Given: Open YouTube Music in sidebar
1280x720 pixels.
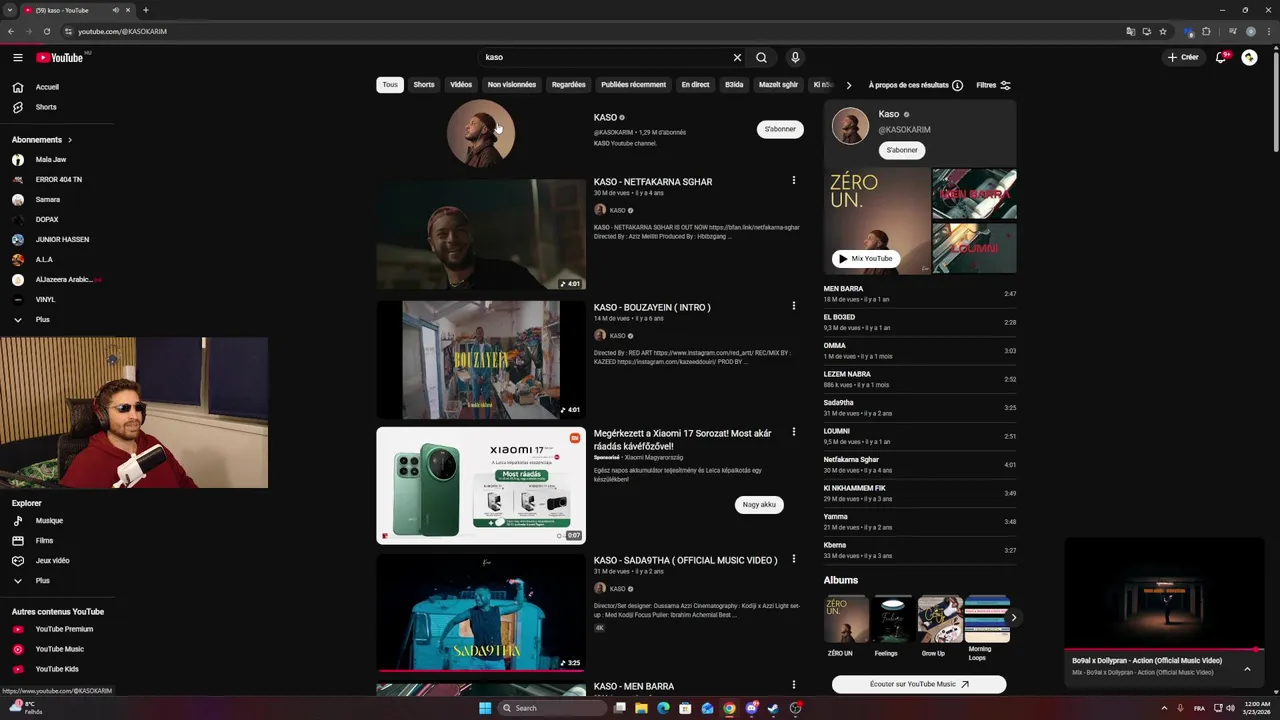Looking at the screenshot, I should [x=57, y=649].
